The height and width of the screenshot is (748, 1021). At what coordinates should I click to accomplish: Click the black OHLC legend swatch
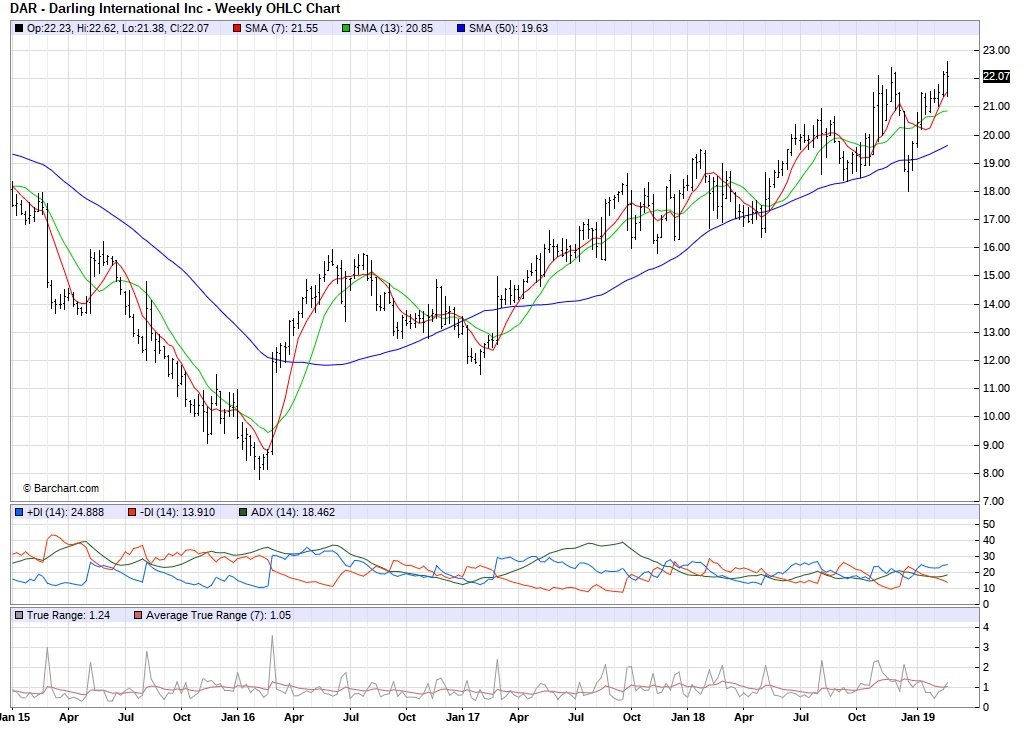tap(19, 29)
